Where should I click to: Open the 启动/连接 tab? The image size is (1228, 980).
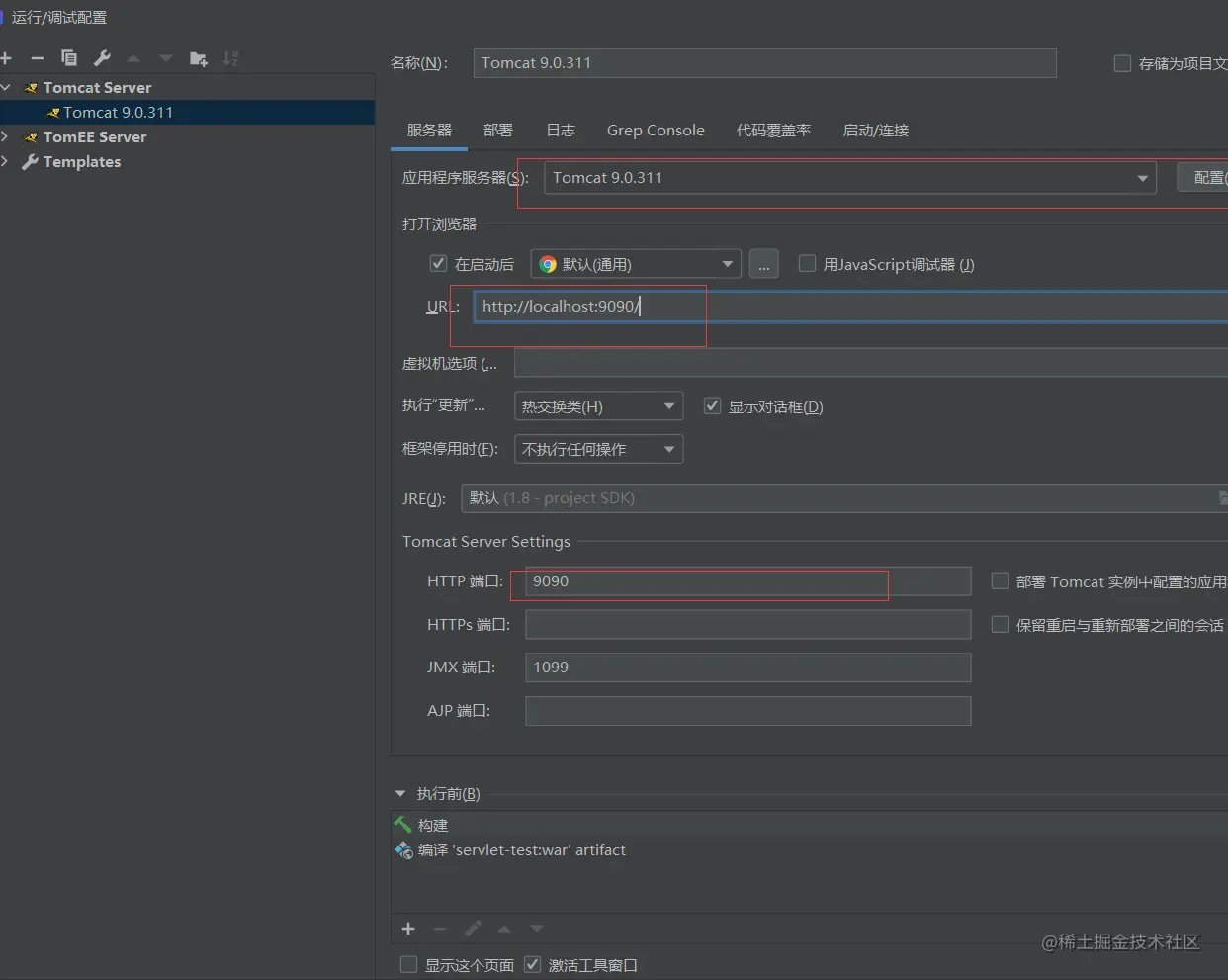click(875, 131)
